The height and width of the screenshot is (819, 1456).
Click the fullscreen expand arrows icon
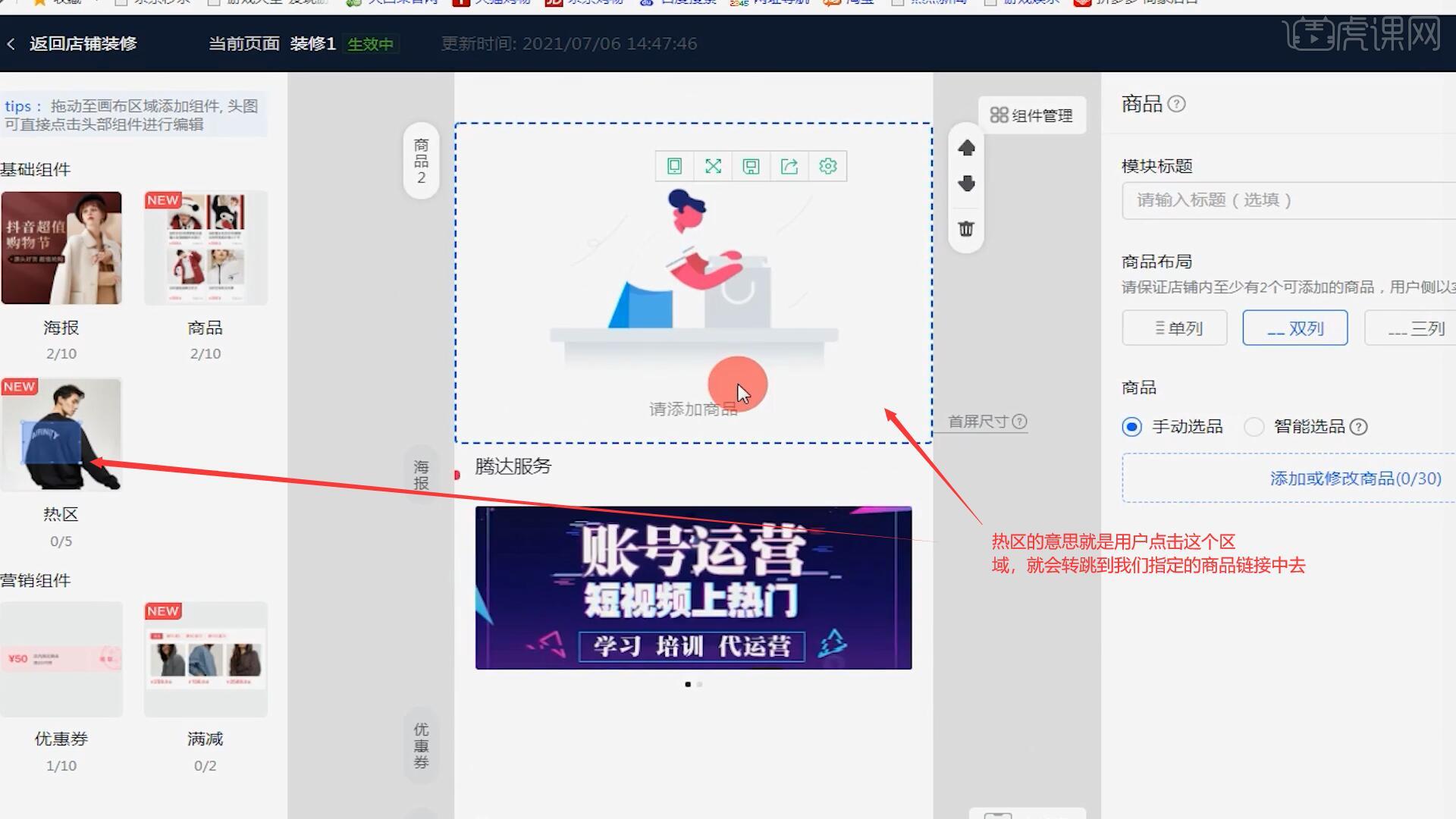coord(713,166)
